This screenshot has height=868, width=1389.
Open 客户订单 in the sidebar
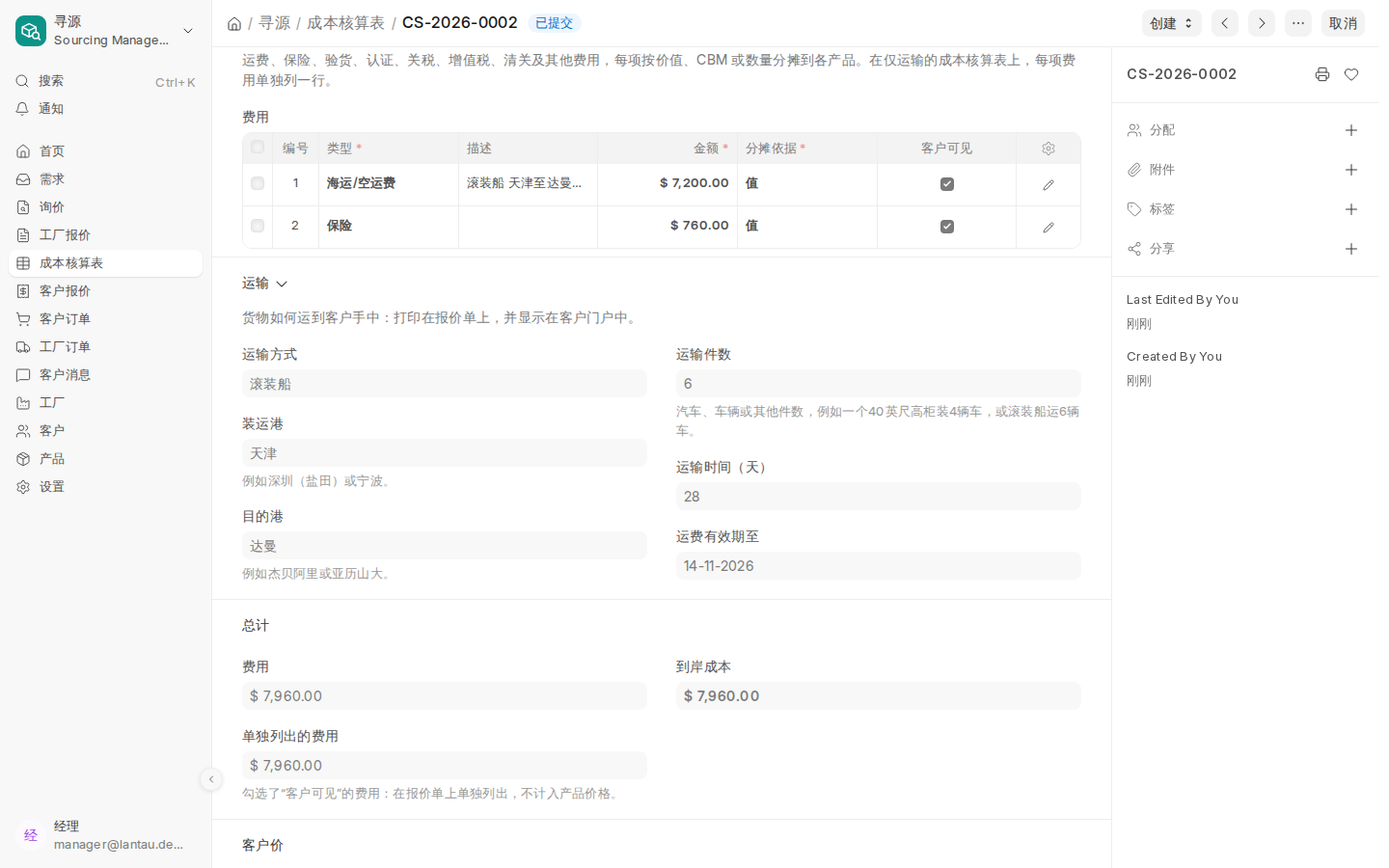[x=105, y=319]
